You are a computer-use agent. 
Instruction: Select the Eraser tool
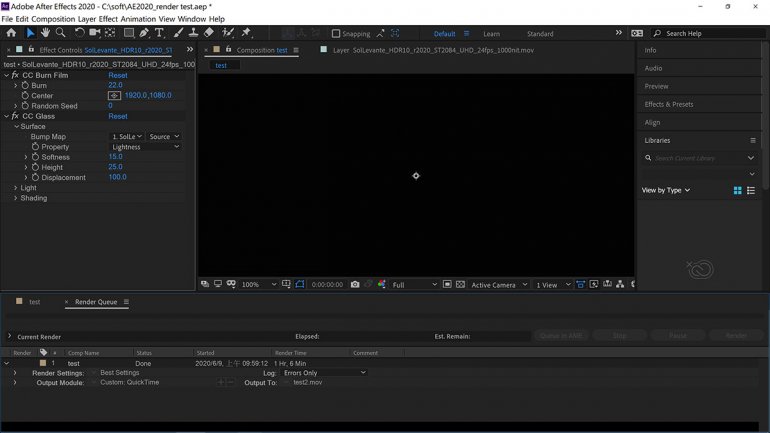[x=209, y=33]
